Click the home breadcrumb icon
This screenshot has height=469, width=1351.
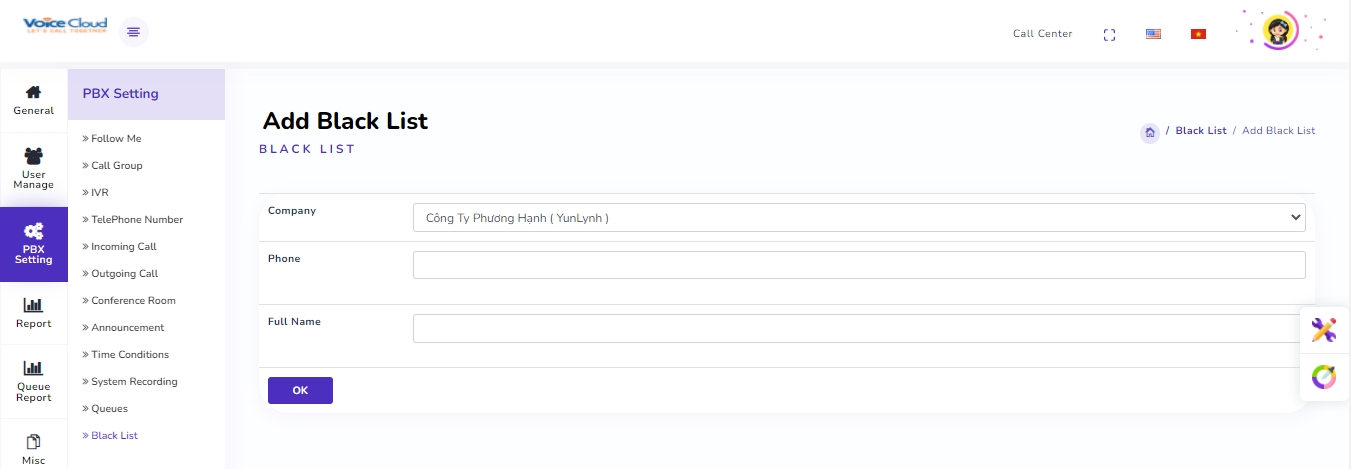pos(1150,132)
